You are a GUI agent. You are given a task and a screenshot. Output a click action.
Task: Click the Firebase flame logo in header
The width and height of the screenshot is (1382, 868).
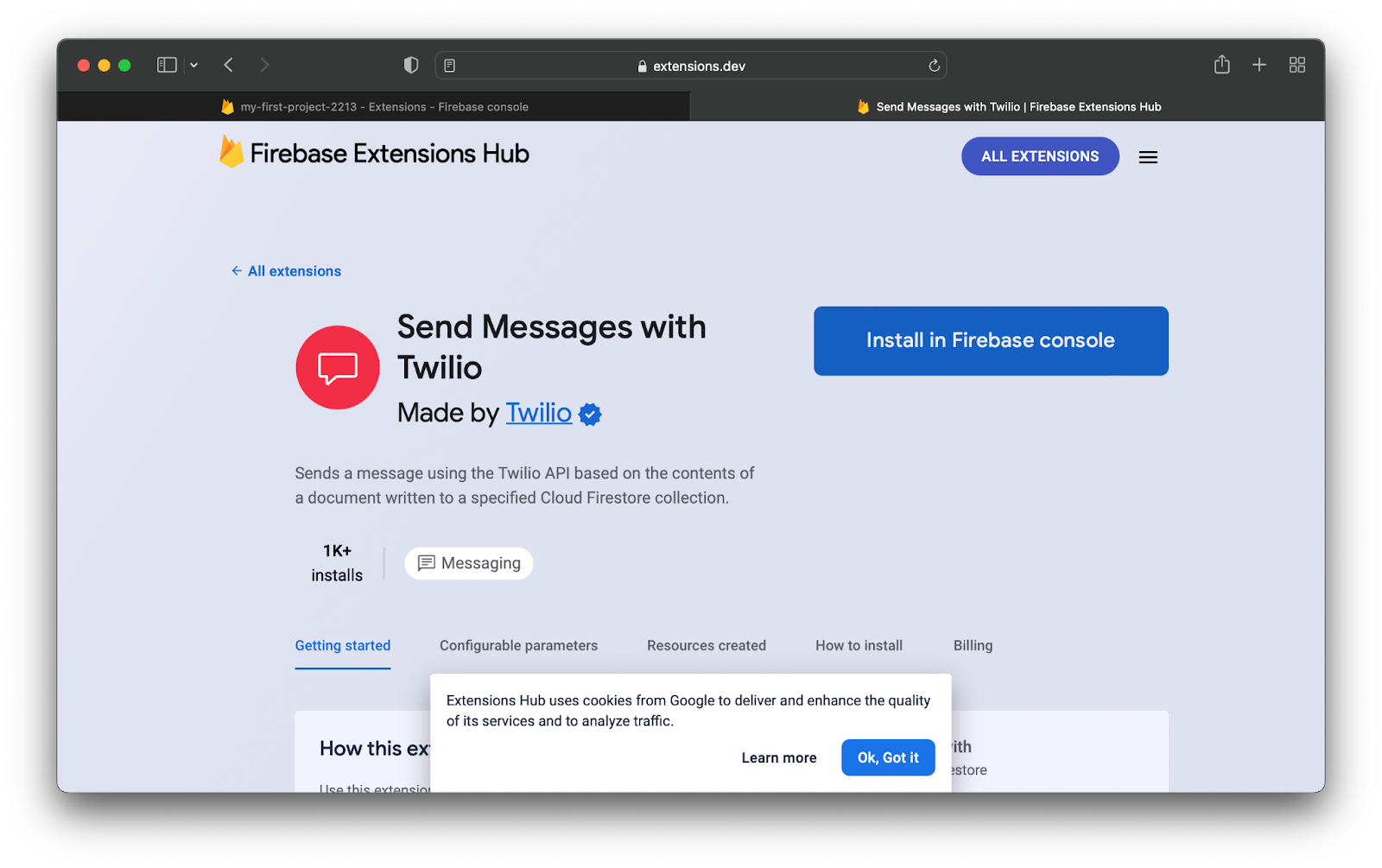click(231, 152)
